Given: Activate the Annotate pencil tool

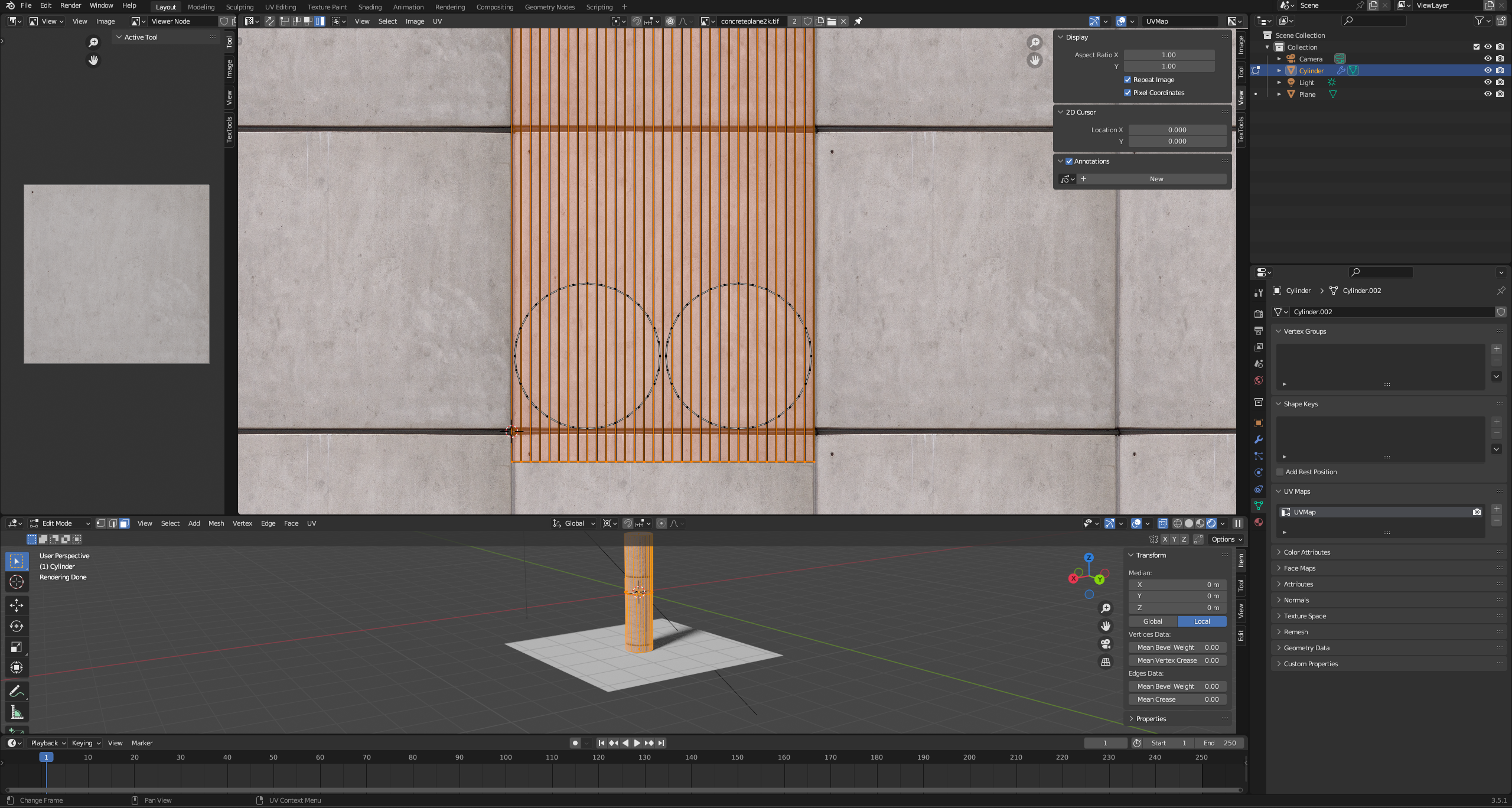Looking at the screenshot, I should point(17,691).
